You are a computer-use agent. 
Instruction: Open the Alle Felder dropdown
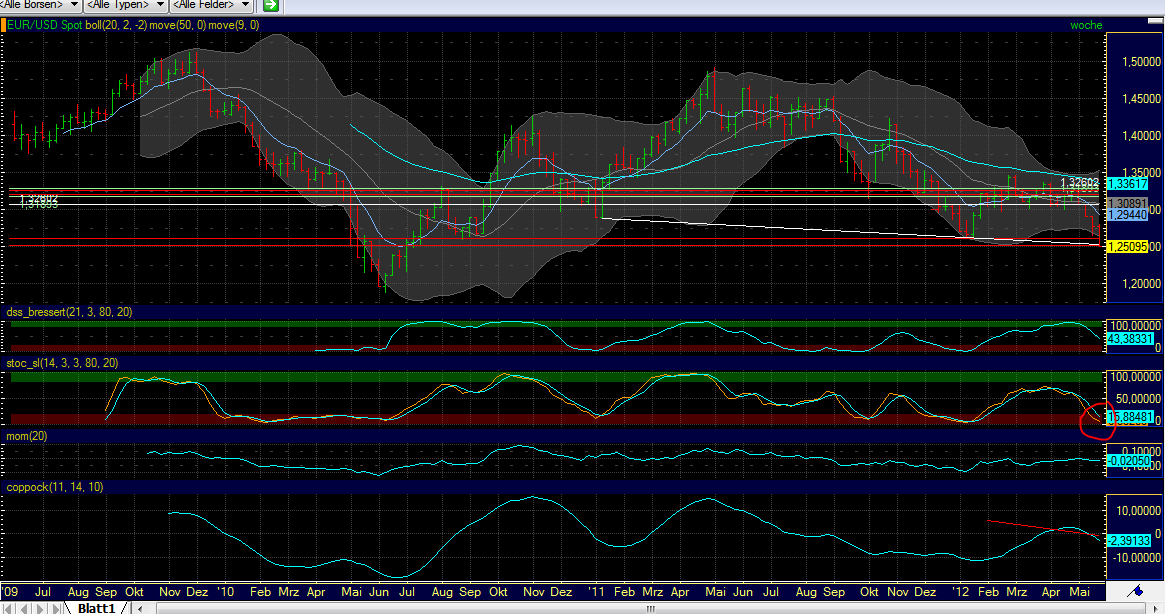tap(211, 5)
